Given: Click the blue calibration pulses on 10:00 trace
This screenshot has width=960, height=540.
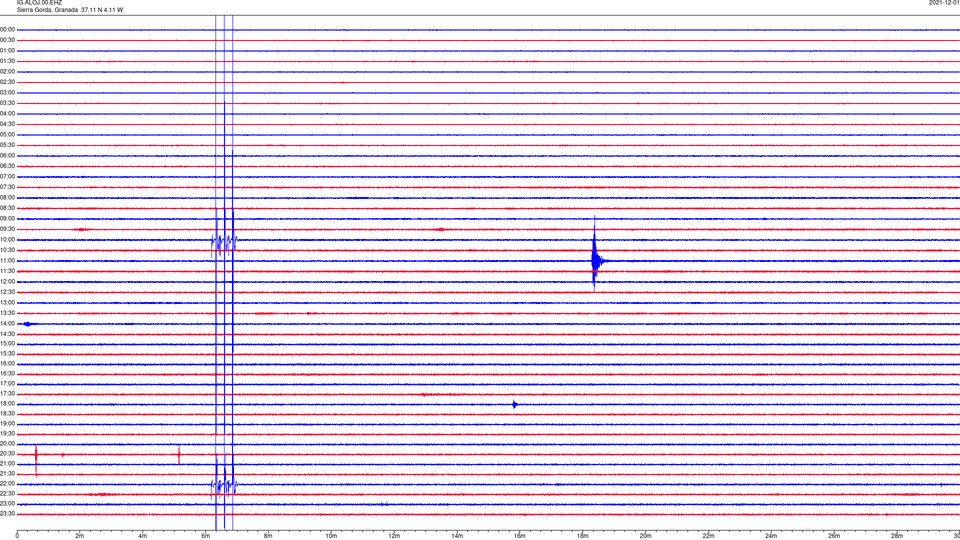Looking at the screenshot, I should (224, 241).
